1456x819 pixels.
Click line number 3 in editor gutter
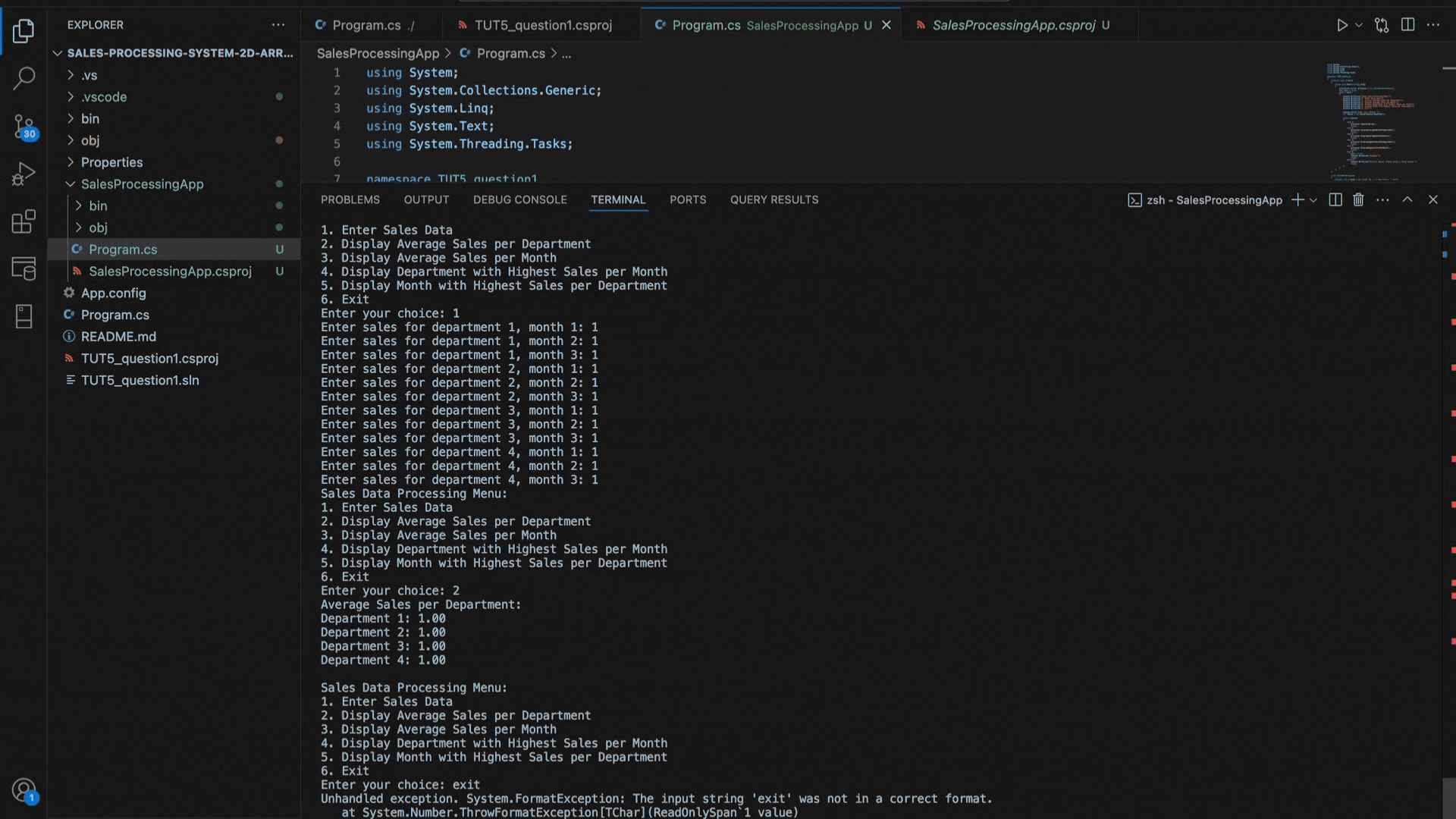337,108
